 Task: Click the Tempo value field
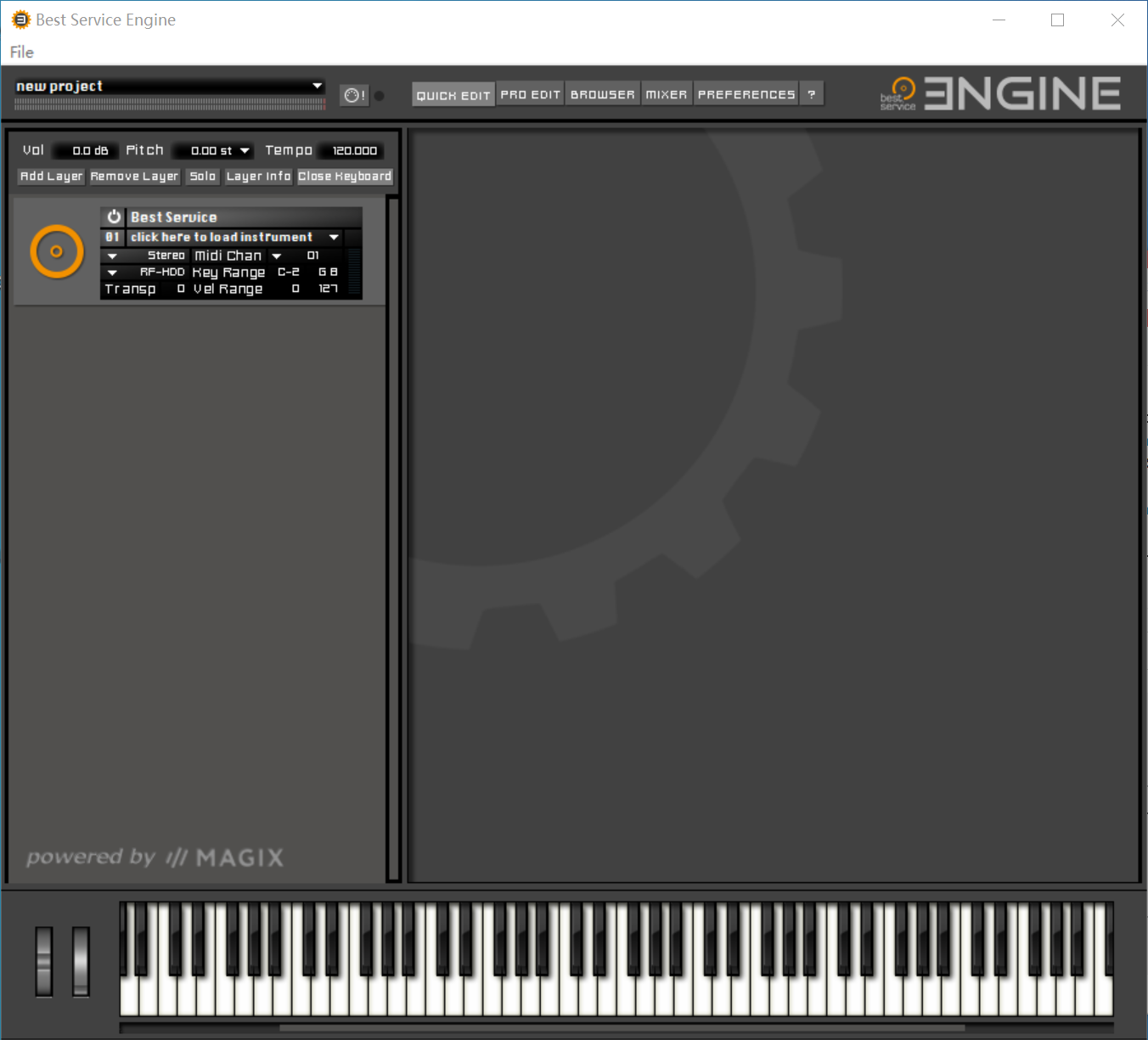coord(354,150)
